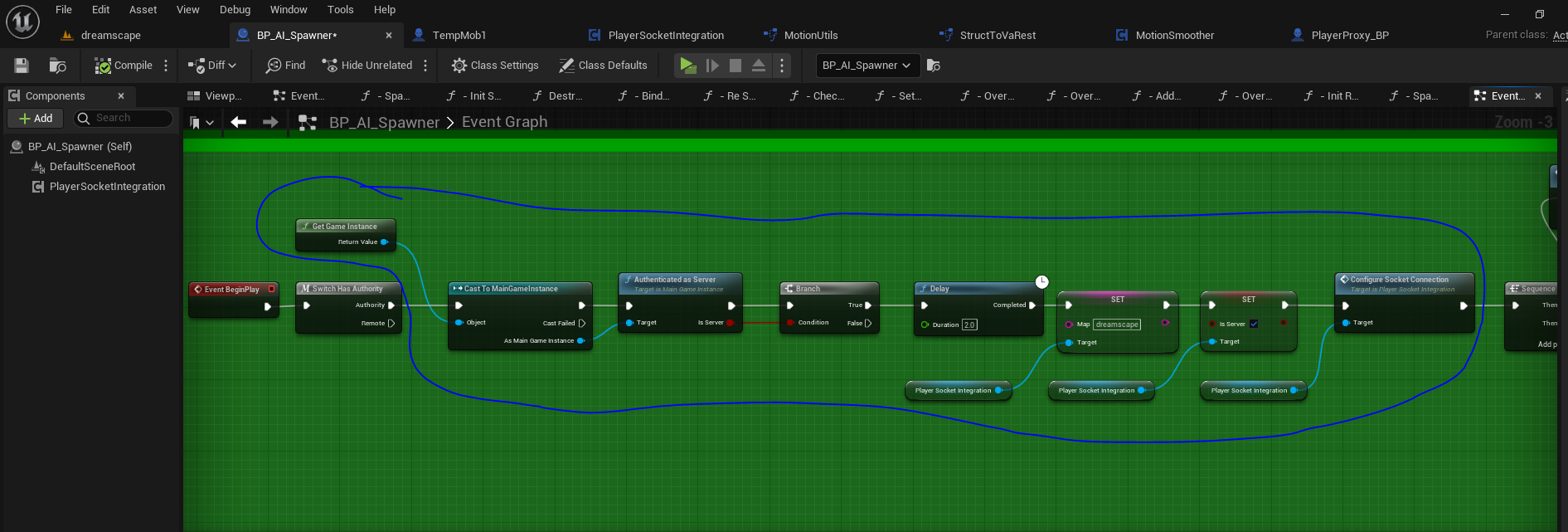The image size is (1568, 532).
Task: Edit Map value dreamscape in SET node
Action: (x=1117, y=325)
